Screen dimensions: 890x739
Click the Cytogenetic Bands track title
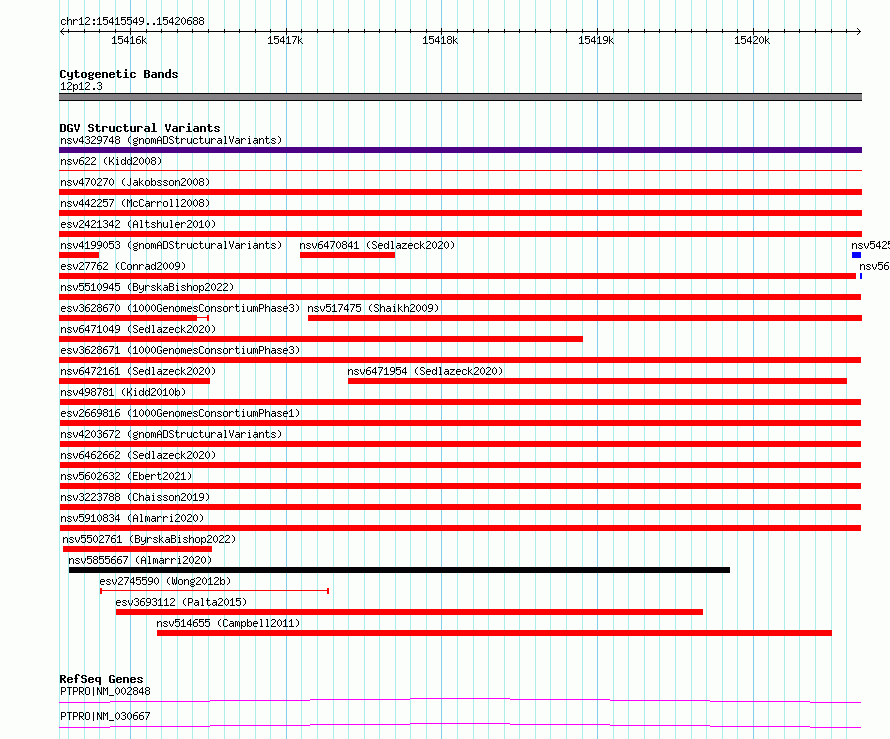pos(119,74)
